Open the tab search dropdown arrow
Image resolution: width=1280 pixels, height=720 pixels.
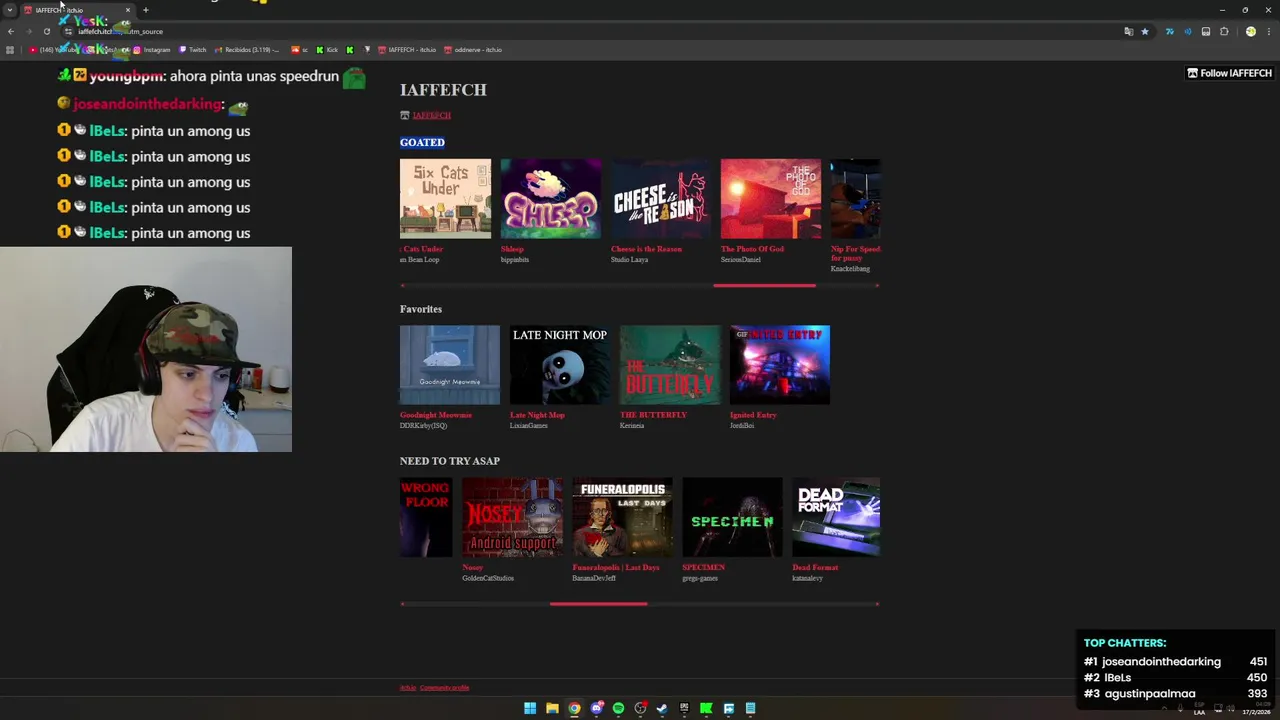(x=9, y=10)
